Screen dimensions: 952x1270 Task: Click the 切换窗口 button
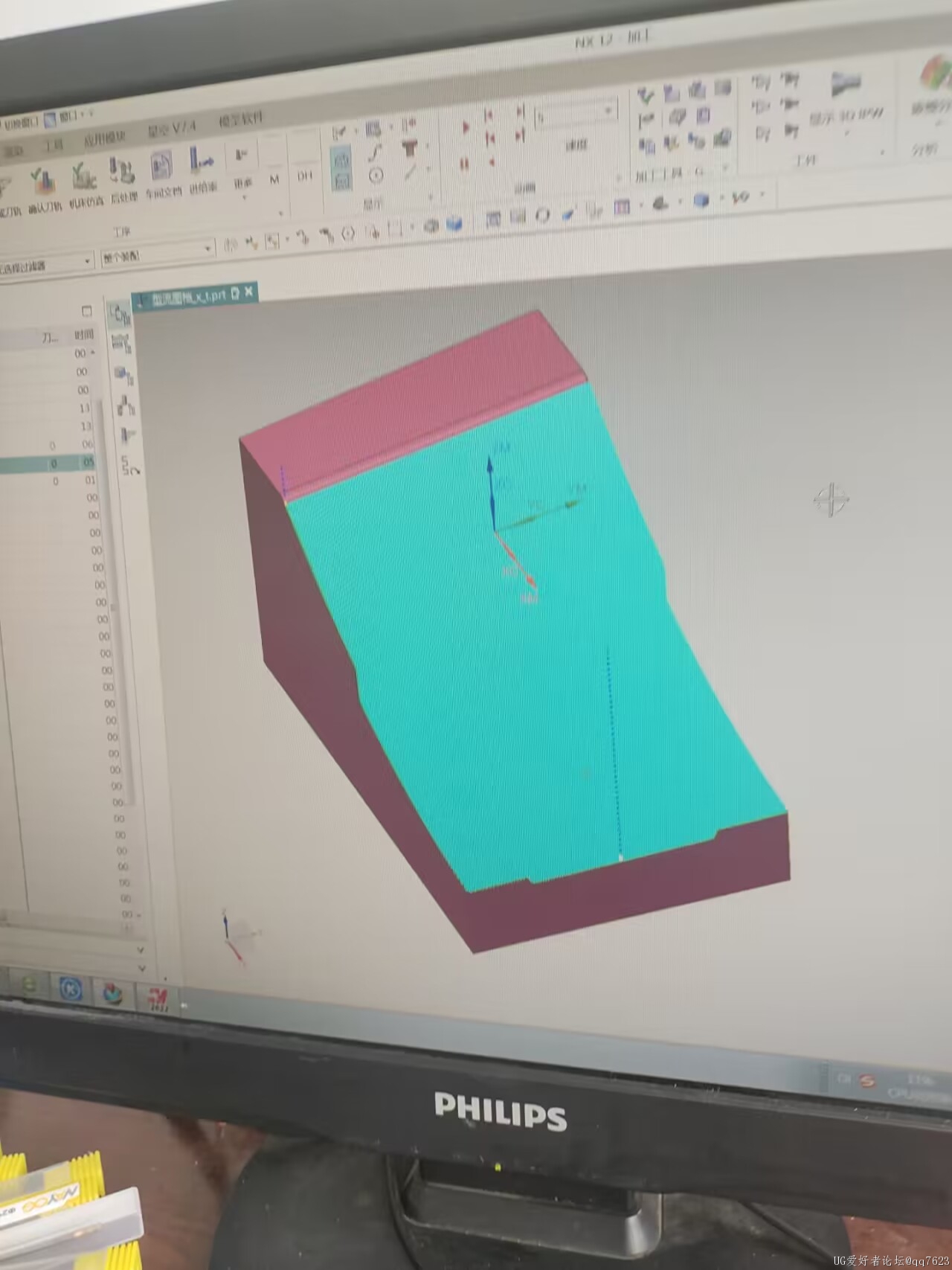[21, 123]
